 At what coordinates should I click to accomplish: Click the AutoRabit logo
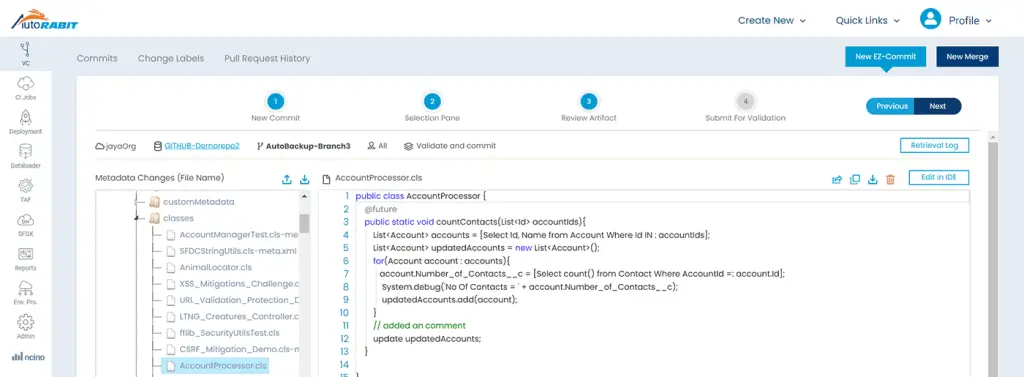point(44,19)
